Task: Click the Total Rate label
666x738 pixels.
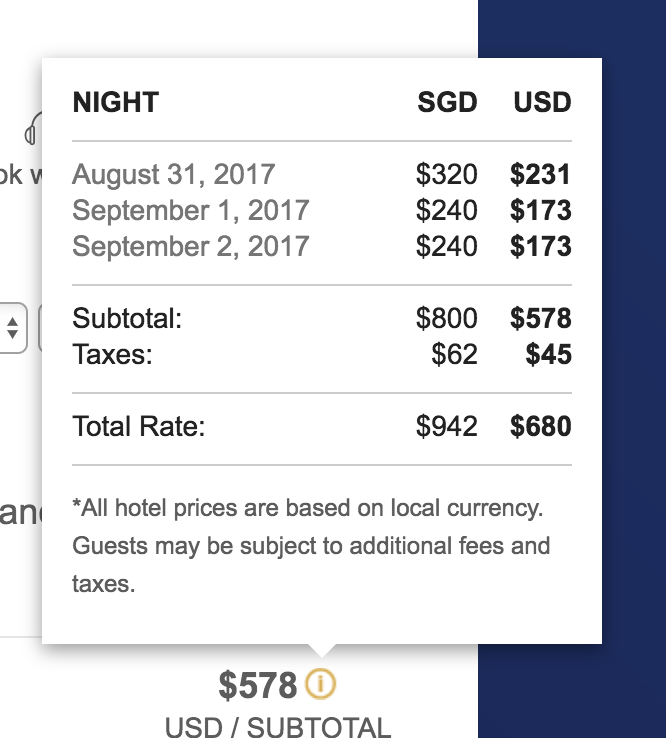Action: pyautogui.click(x=139, y=426)
